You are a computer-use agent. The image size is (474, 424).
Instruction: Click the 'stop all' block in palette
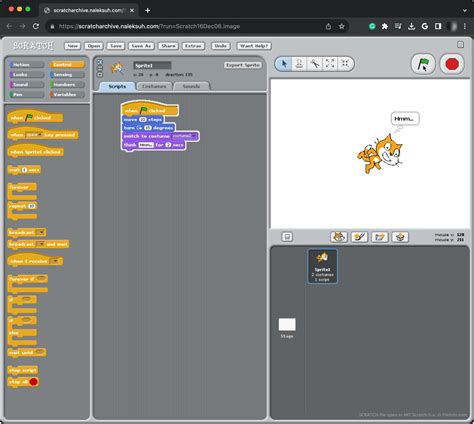click(23, 382)
